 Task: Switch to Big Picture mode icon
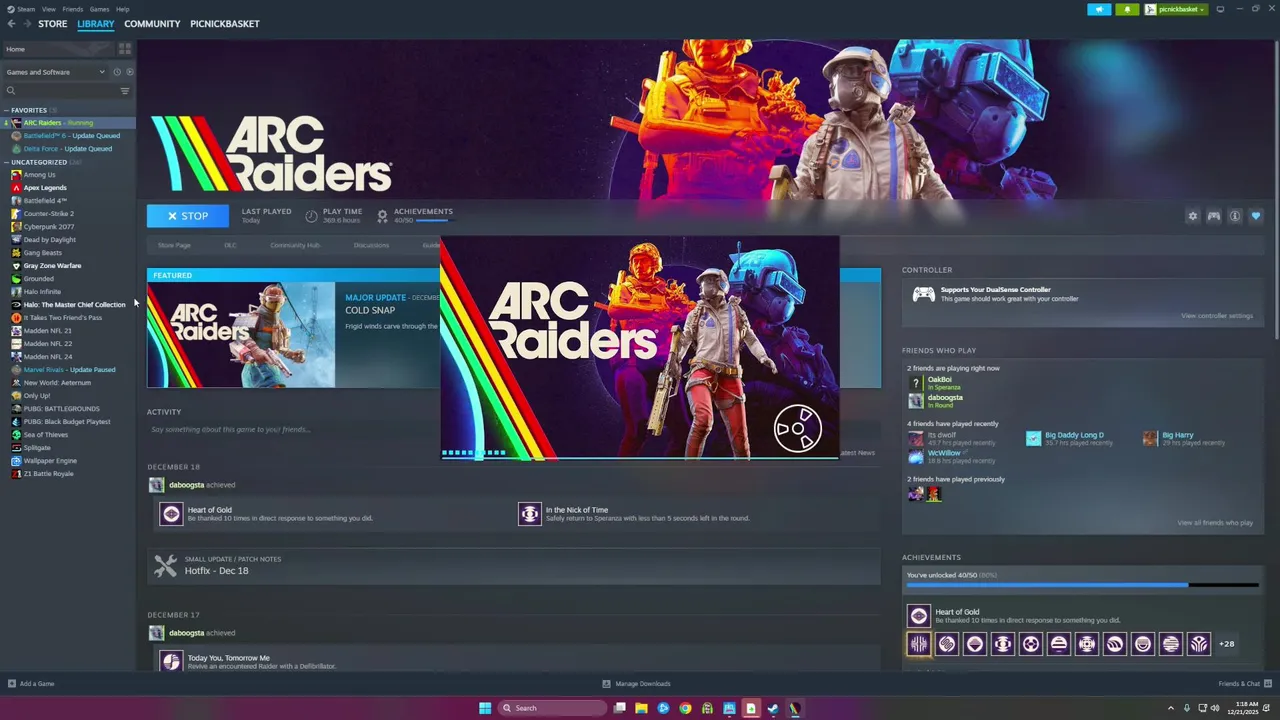(1220, 9)
